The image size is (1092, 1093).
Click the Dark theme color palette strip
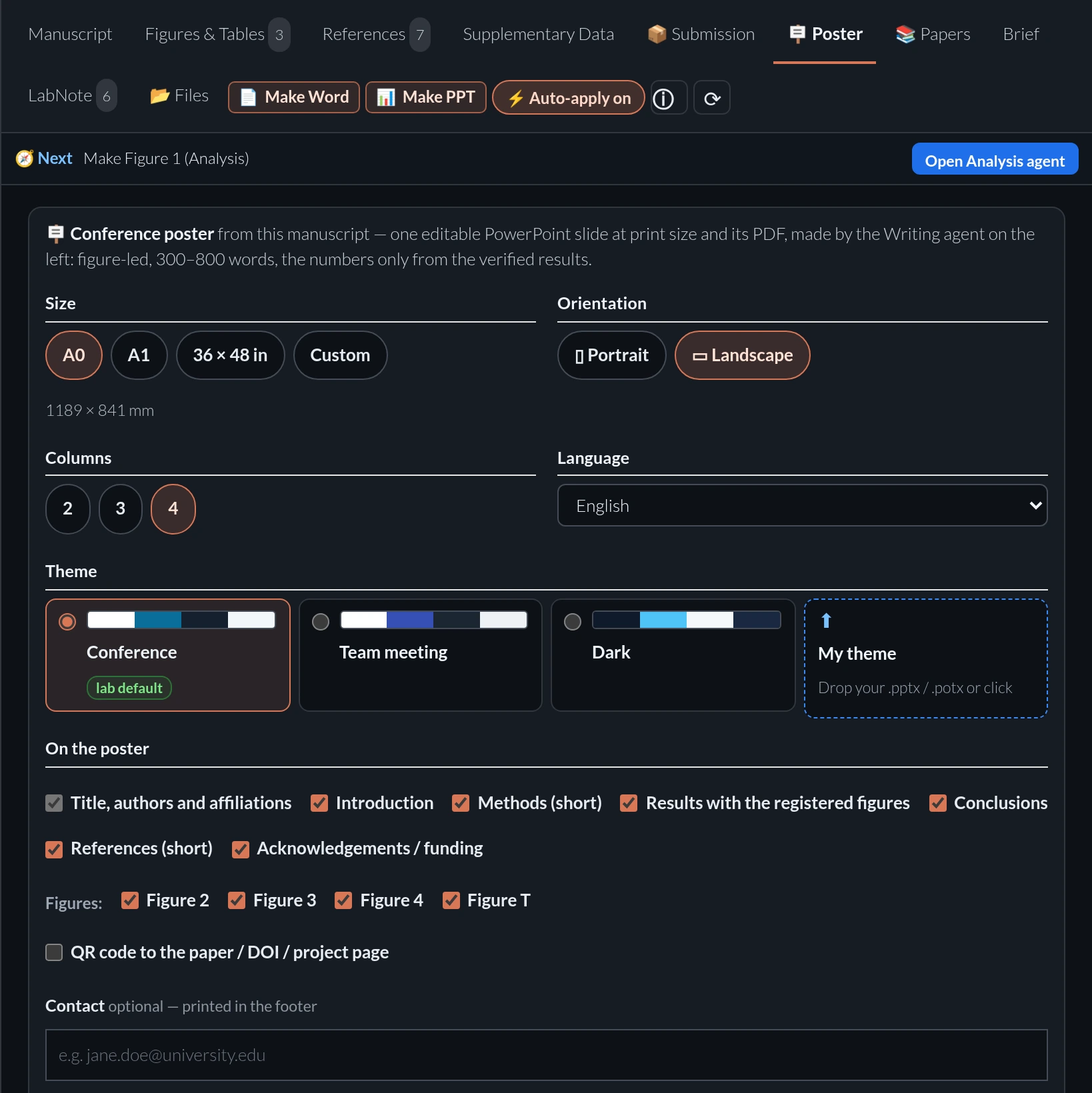687,620
